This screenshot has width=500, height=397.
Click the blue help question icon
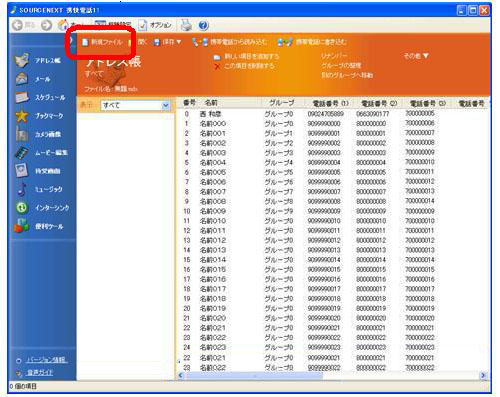click(x=203, y=25)
